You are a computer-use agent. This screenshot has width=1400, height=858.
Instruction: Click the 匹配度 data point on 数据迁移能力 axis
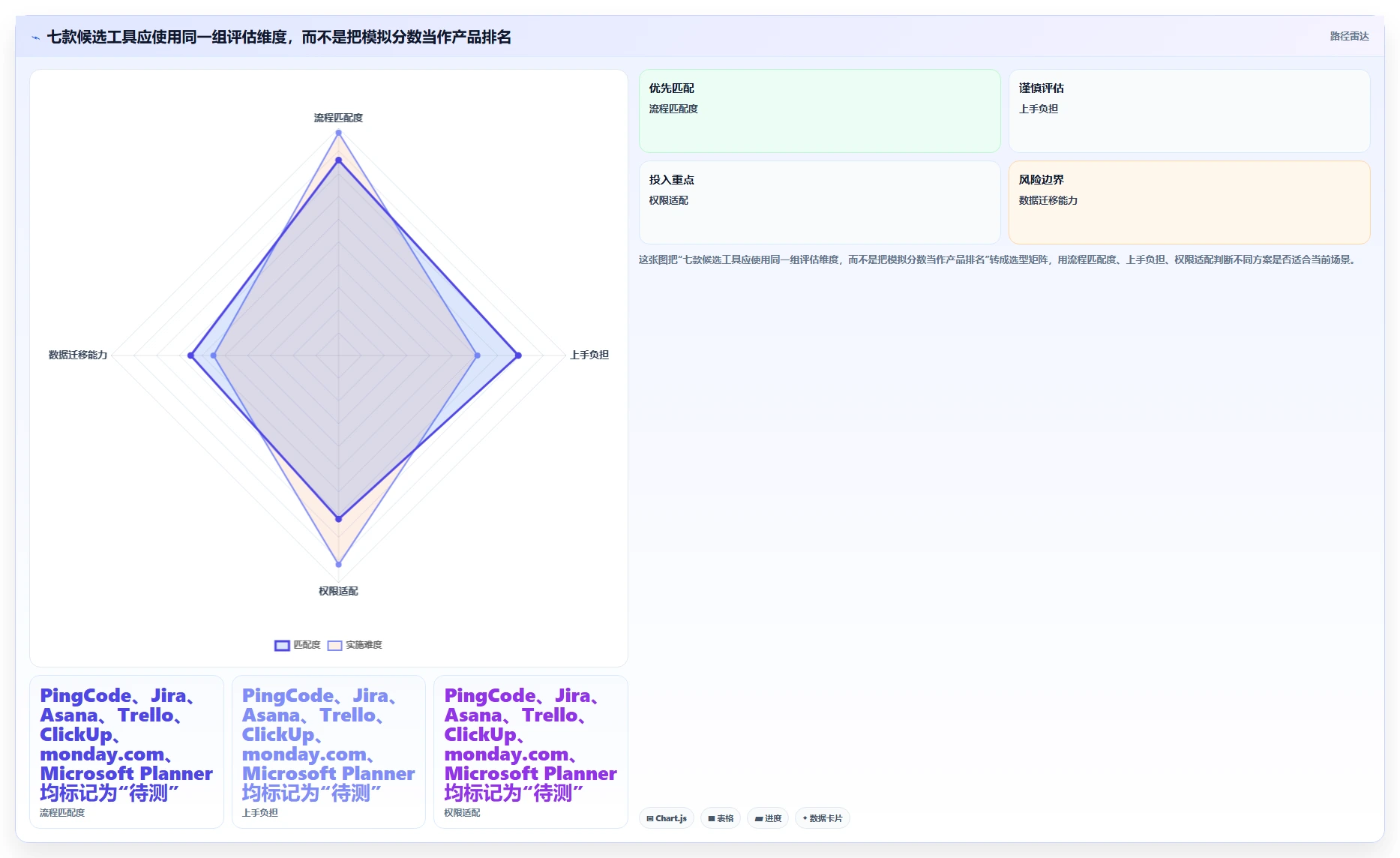pyautogui.click(x=190, y=355)
